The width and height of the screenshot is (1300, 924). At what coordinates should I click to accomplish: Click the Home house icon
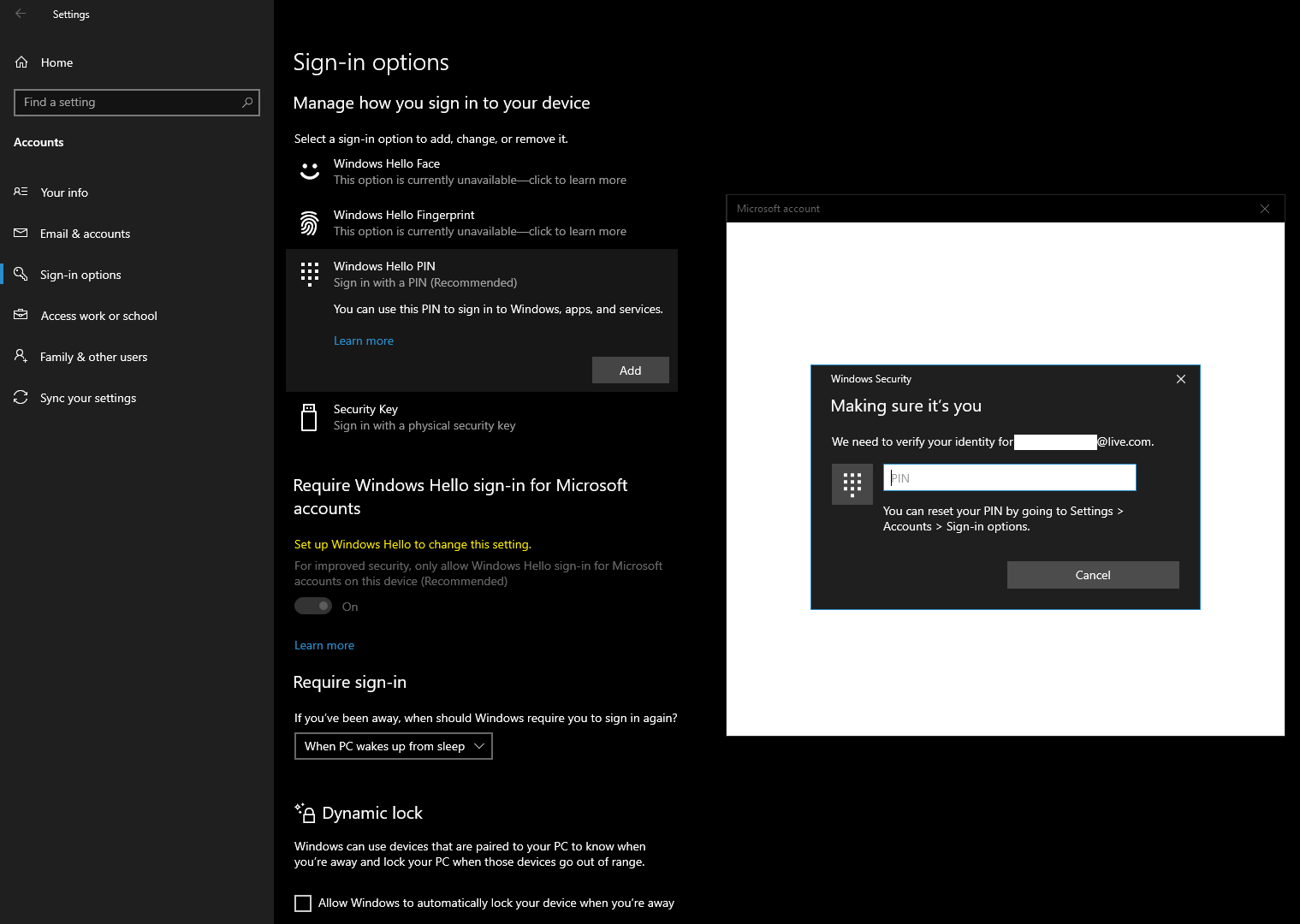point(21,62)
